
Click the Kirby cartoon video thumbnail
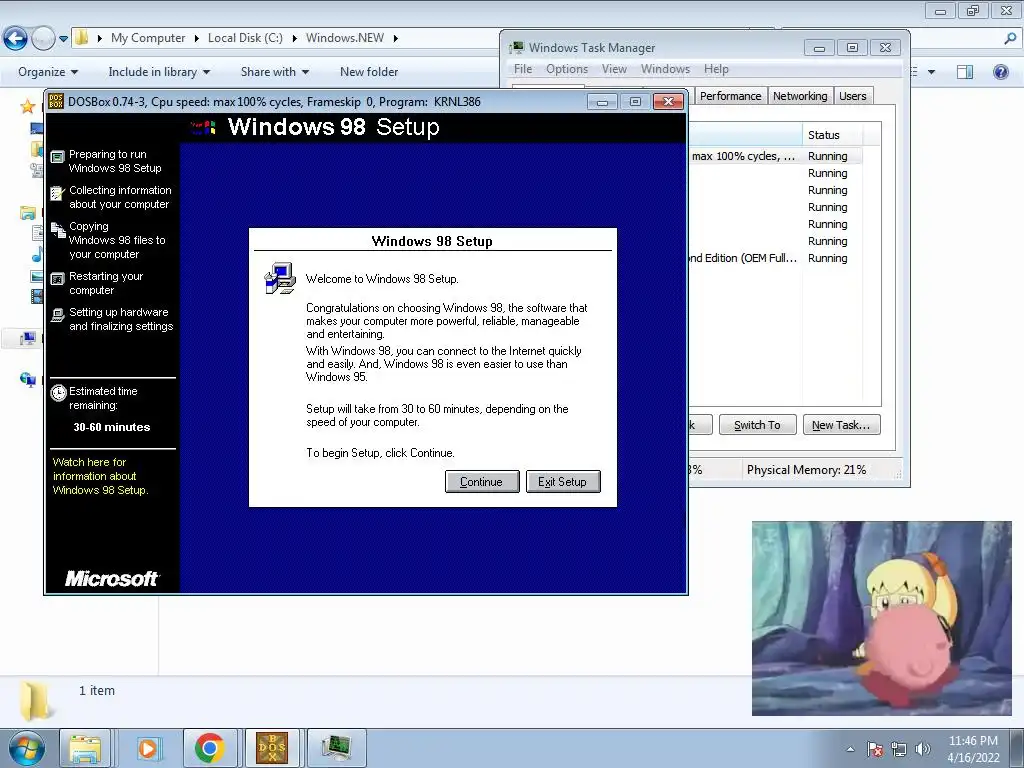882,618
